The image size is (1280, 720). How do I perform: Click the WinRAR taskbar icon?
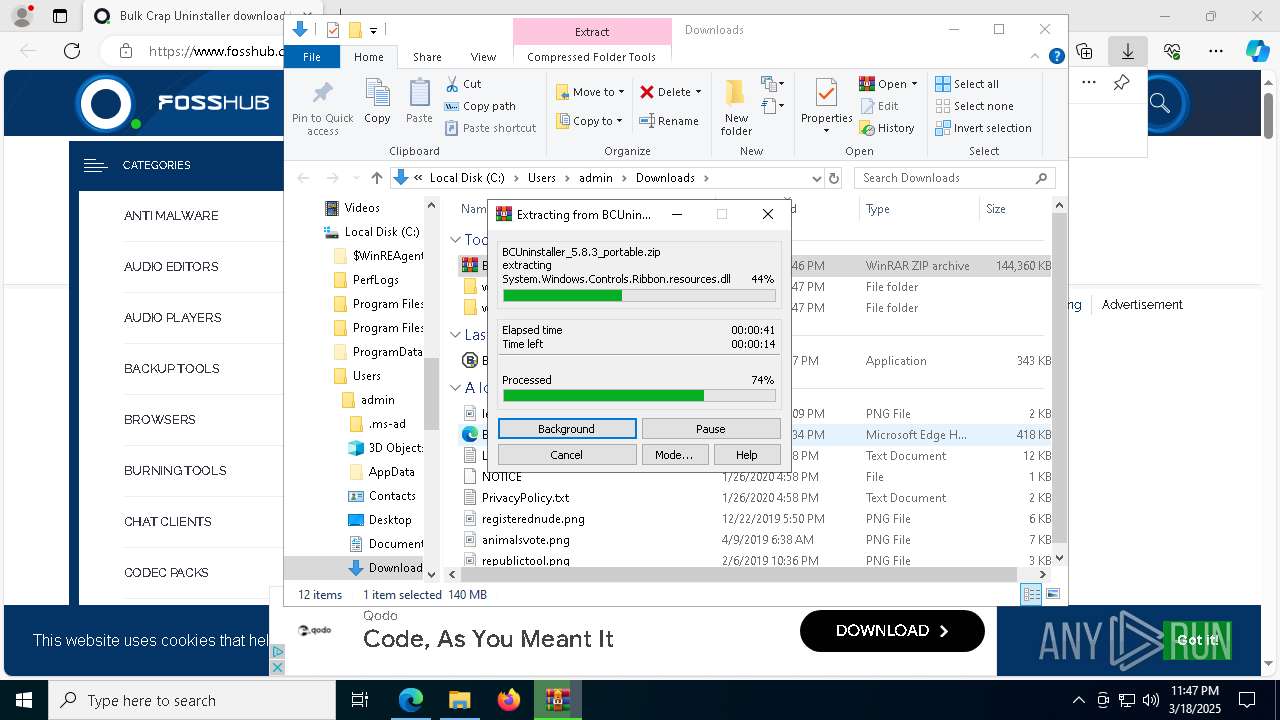(557, 700)
